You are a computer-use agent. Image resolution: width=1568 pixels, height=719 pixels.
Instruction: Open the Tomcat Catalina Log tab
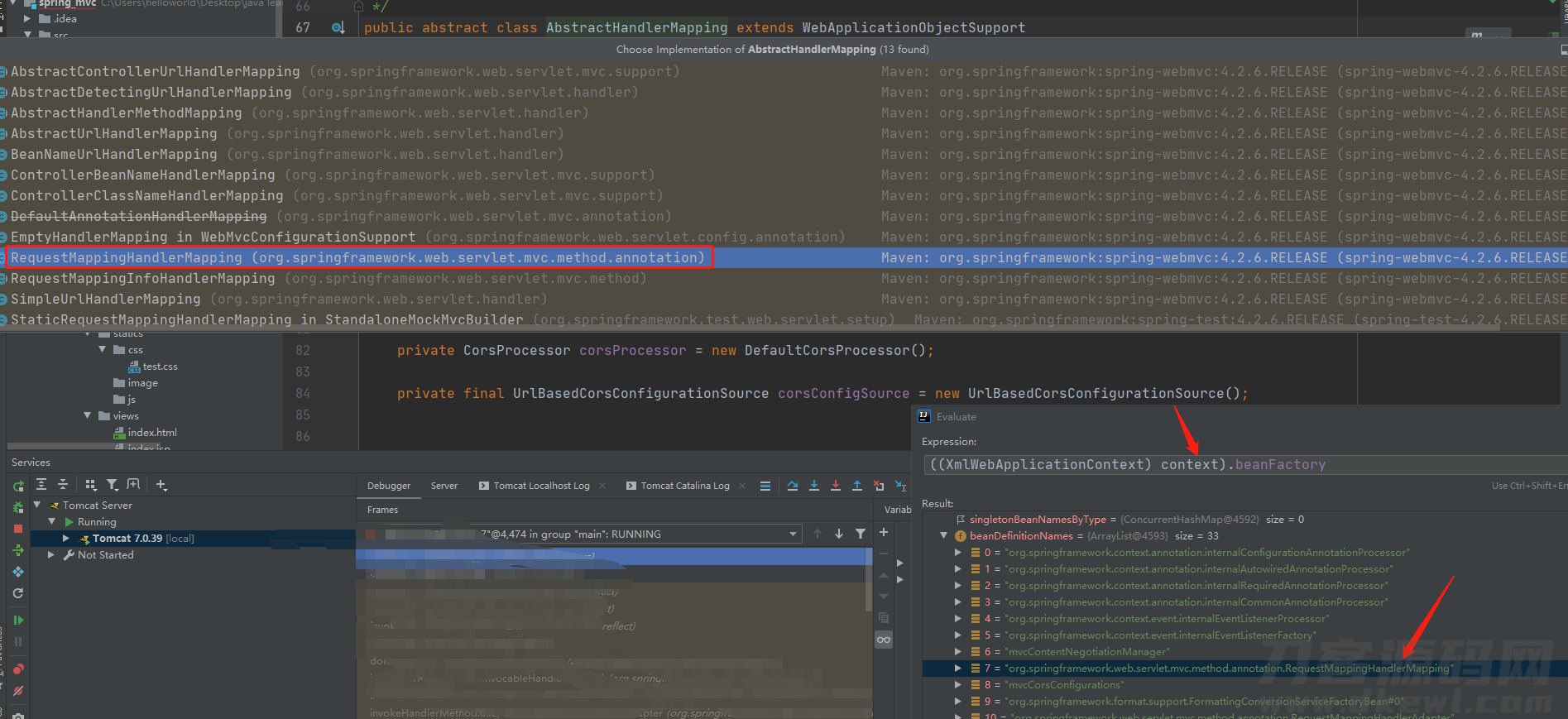pos(684,486)
